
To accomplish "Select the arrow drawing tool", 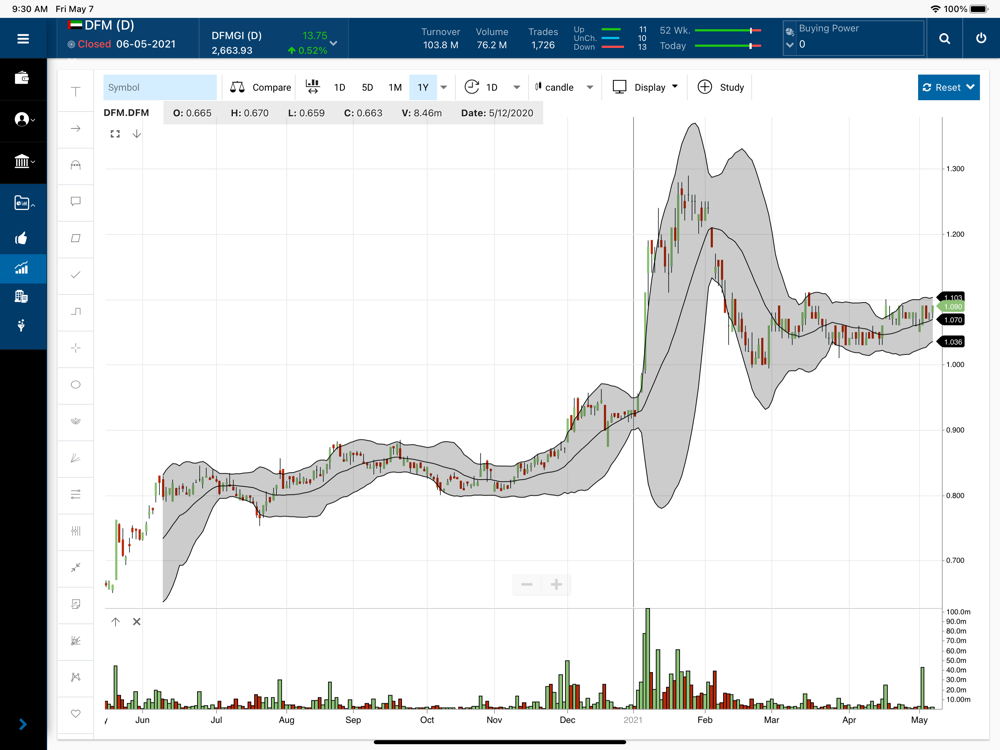I will (76, 128).
